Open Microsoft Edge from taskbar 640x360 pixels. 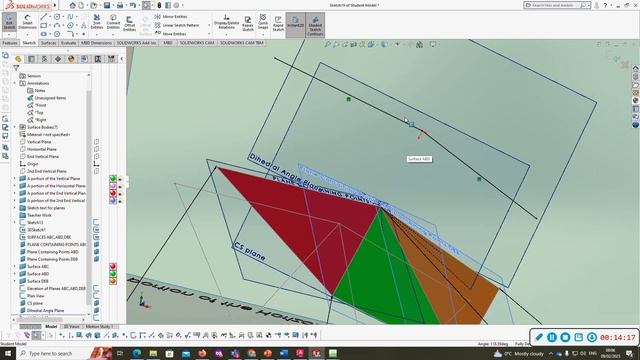[137, 353]
